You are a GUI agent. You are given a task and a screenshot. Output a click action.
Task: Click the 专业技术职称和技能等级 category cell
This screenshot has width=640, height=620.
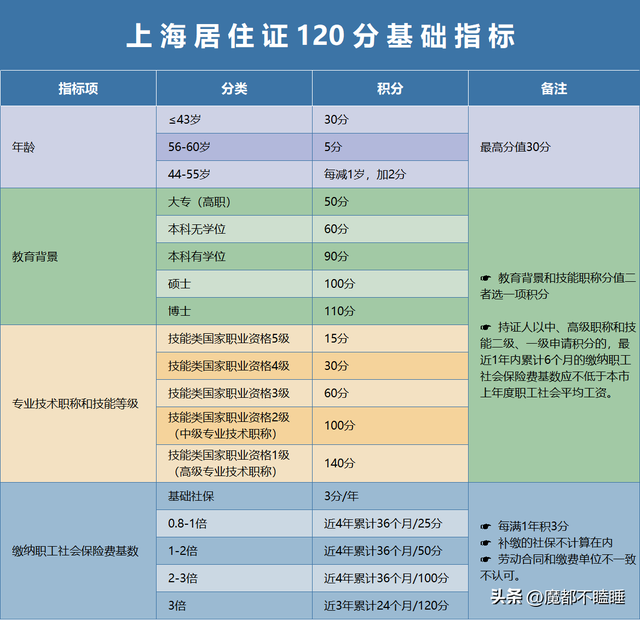pyautogui.click(x=78, y=404)
